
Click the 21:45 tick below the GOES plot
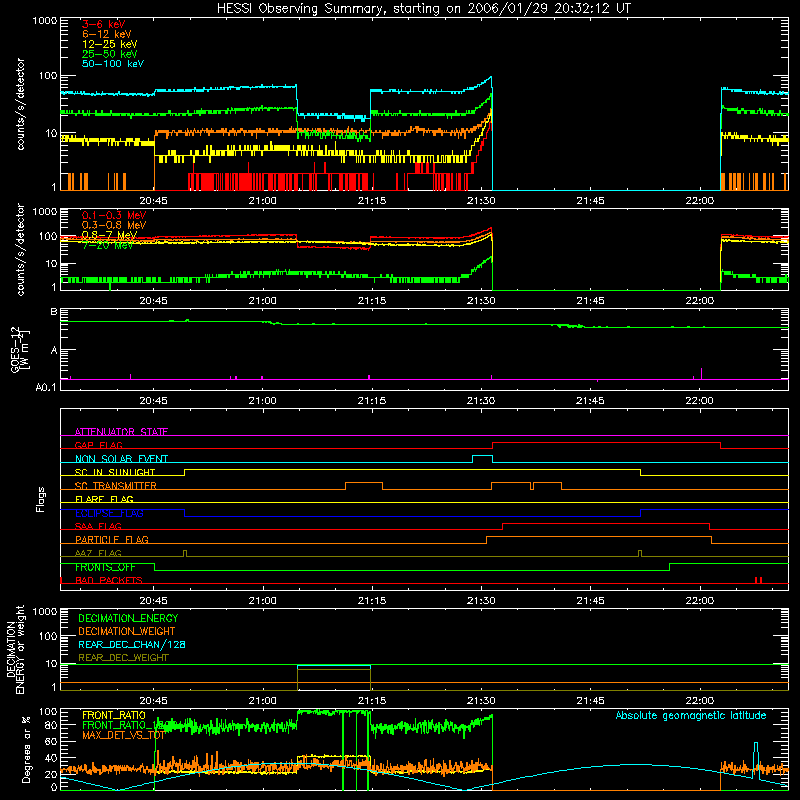590,401
